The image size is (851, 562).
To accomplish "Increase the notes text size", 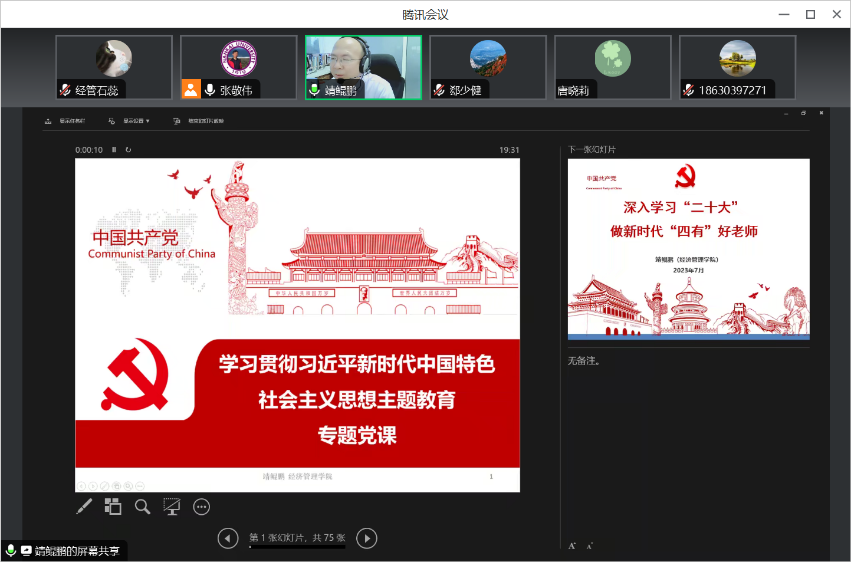I will 572,546.
